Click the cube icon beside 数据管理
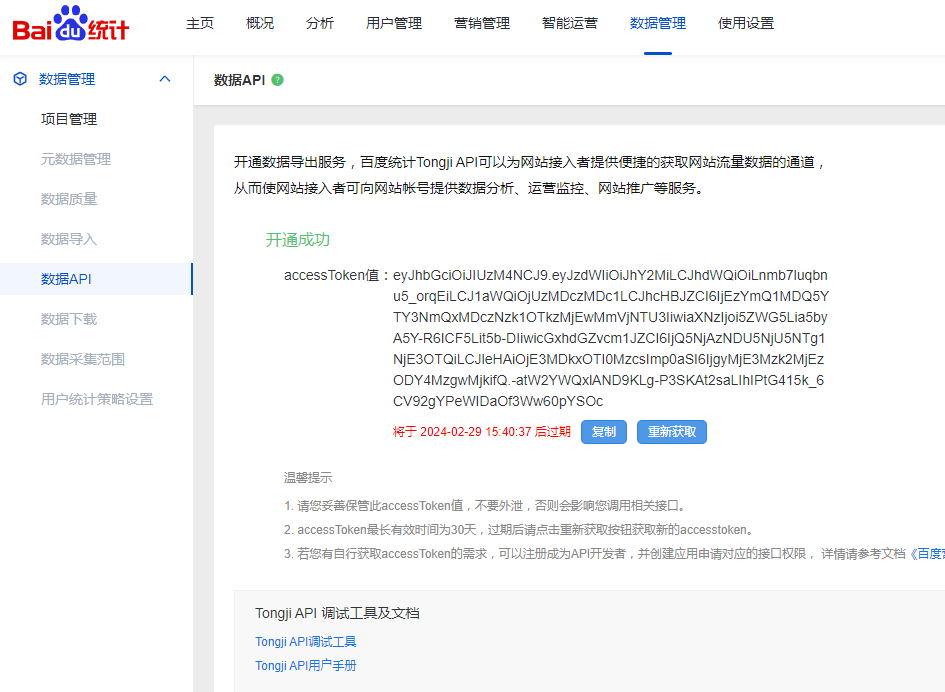Viewport: 945px width, 692px height. (20, 79)
